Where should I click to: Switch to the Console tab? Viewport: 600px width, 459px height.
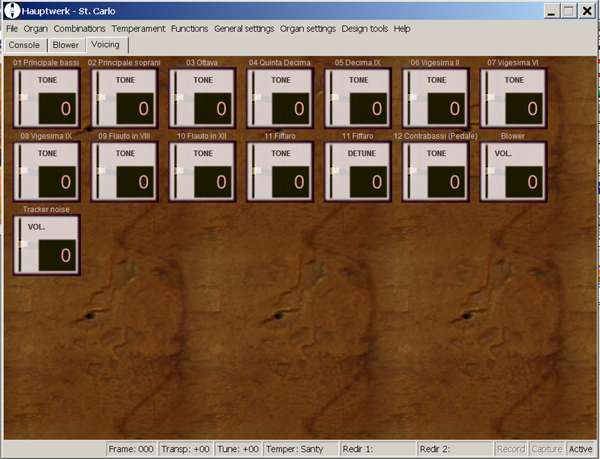[x=23, y=45]
